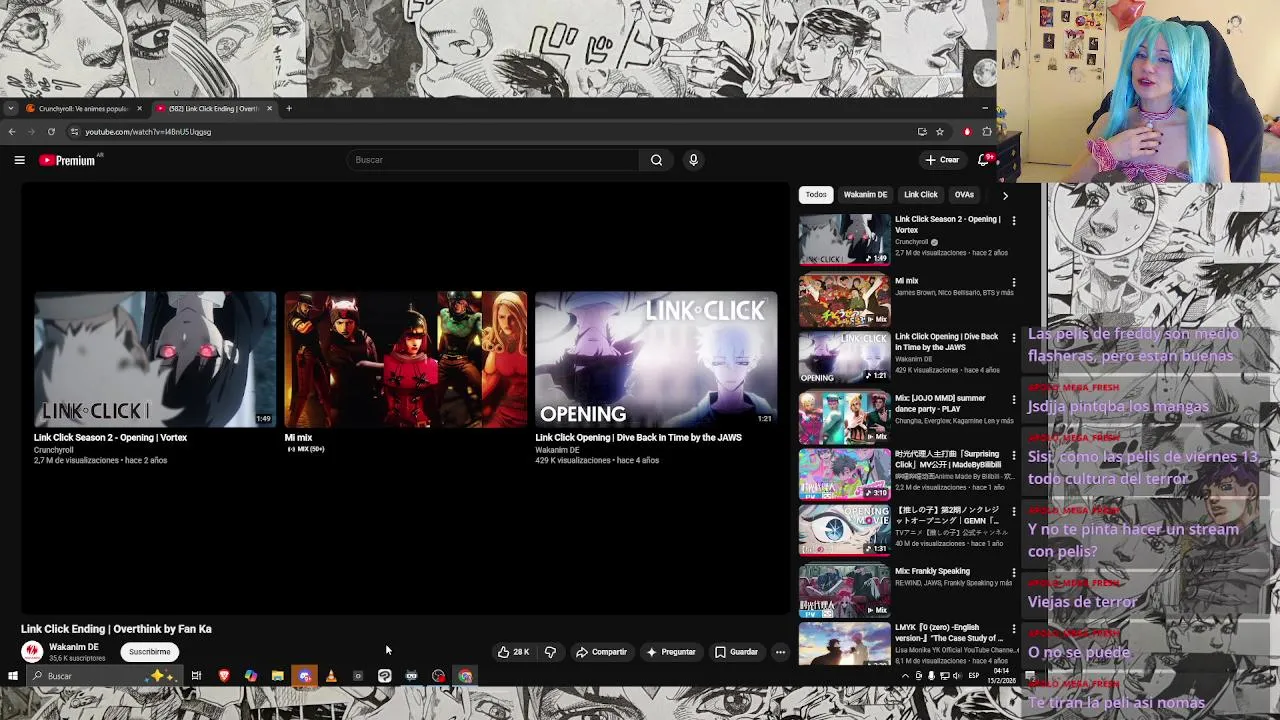Open options menu for sidebar Mi mix
The image size is (1280, 720).
coord(1014,283)
